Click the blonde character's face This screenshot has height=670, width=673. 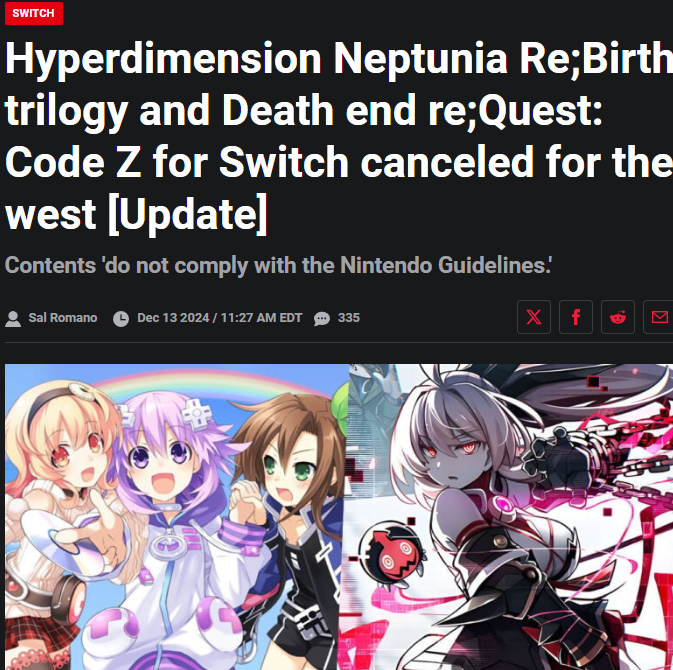tap(75, 457)
